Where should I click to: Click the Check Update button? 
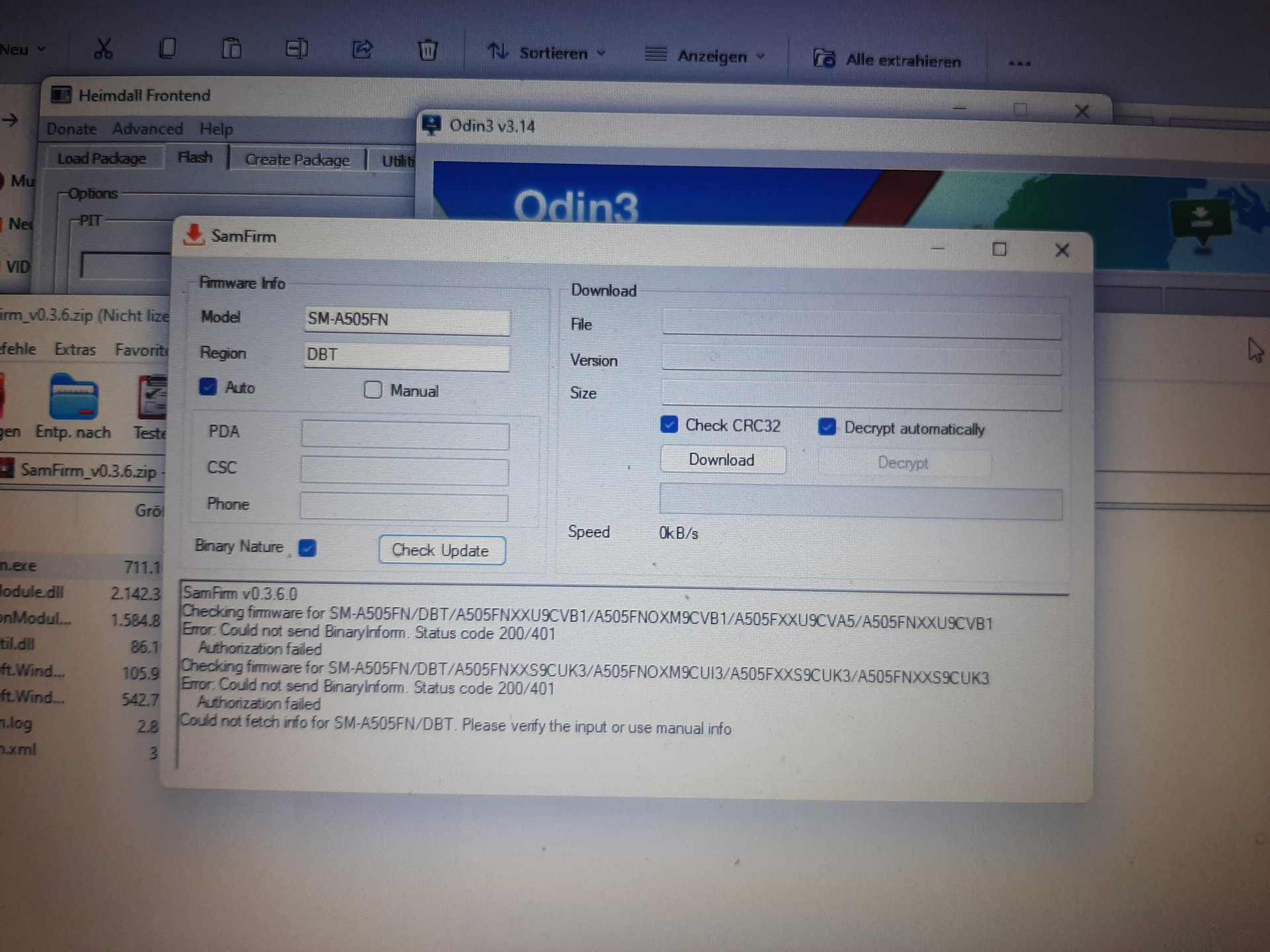442,550
